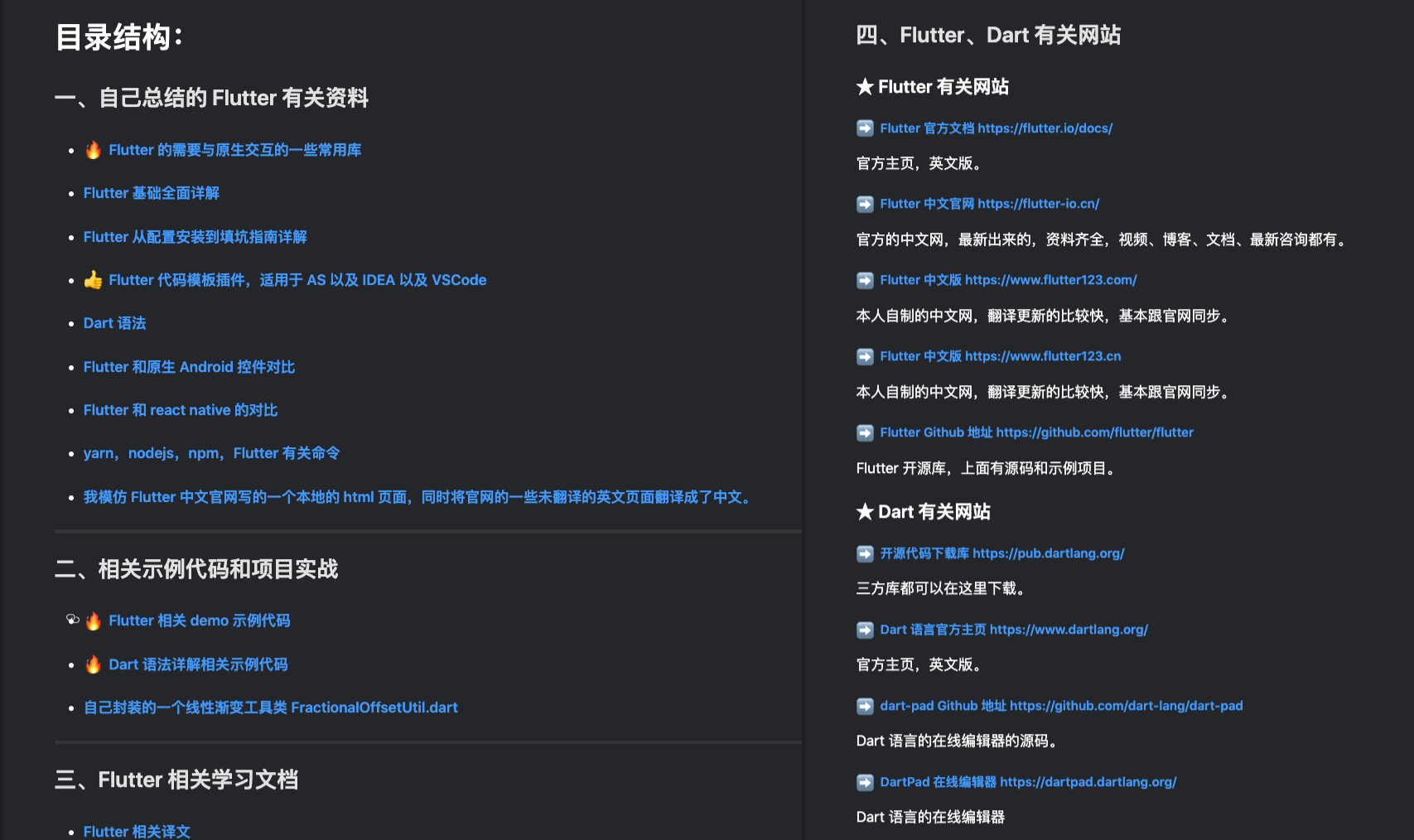Click heading 目录结构:
The image size is (1414, 840).
click(119, 37)
